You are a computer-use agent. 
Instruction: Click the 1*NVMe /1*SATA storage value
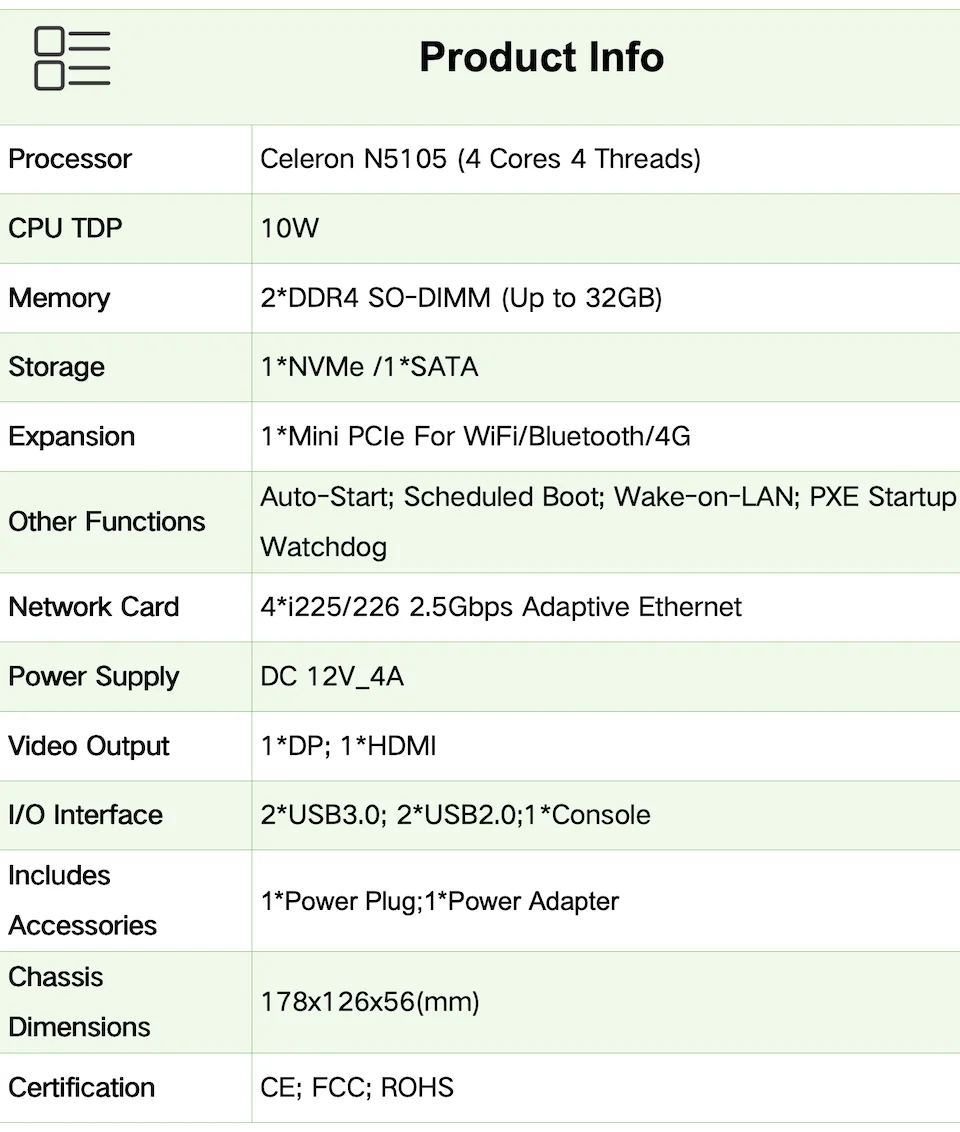(x=369, y=367)
